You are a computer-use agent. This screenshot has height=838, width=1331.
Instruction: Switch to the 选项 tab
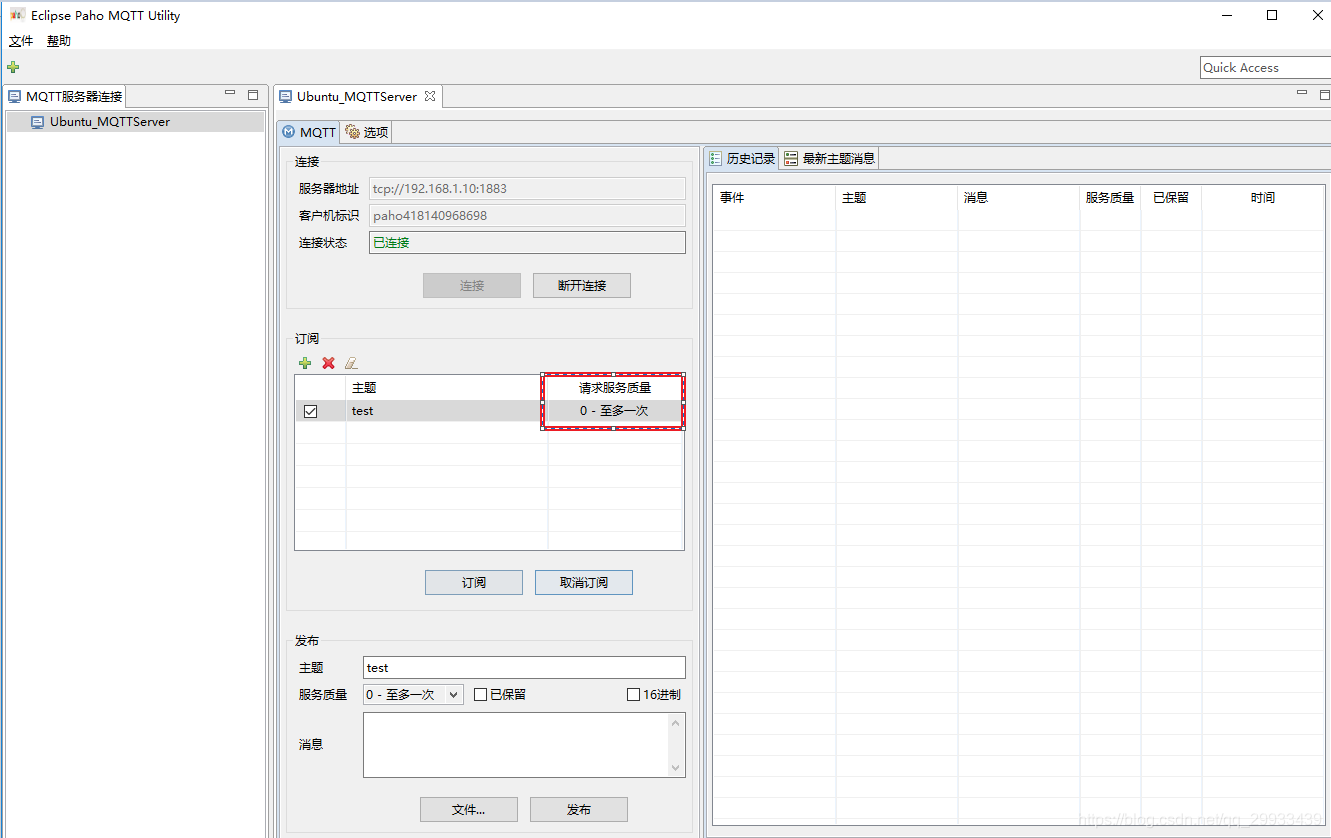(x=366, y=132)
